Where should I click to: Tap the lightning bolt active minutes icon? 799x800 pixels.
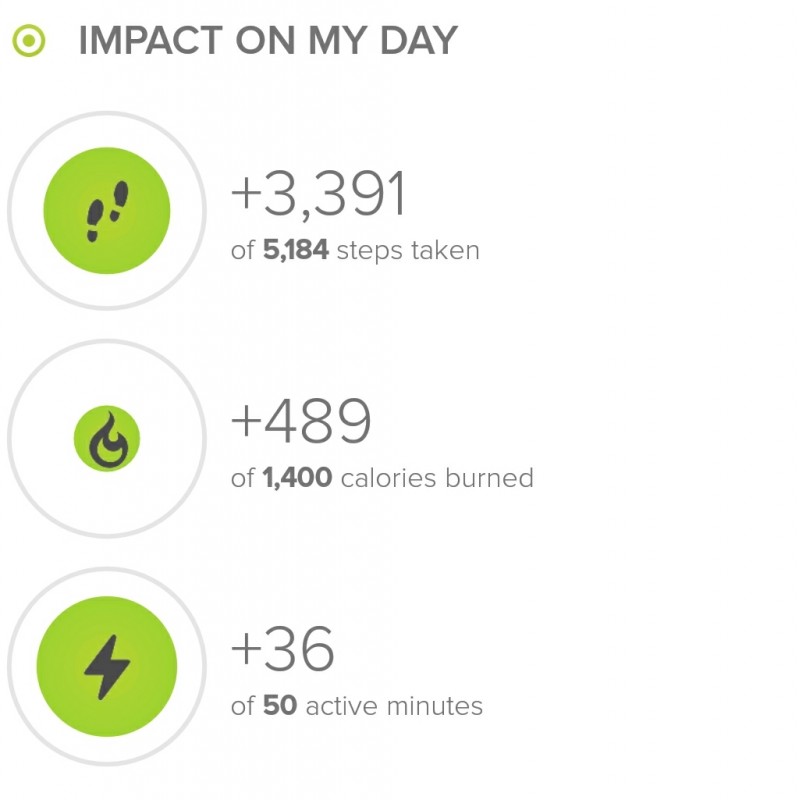106,667
